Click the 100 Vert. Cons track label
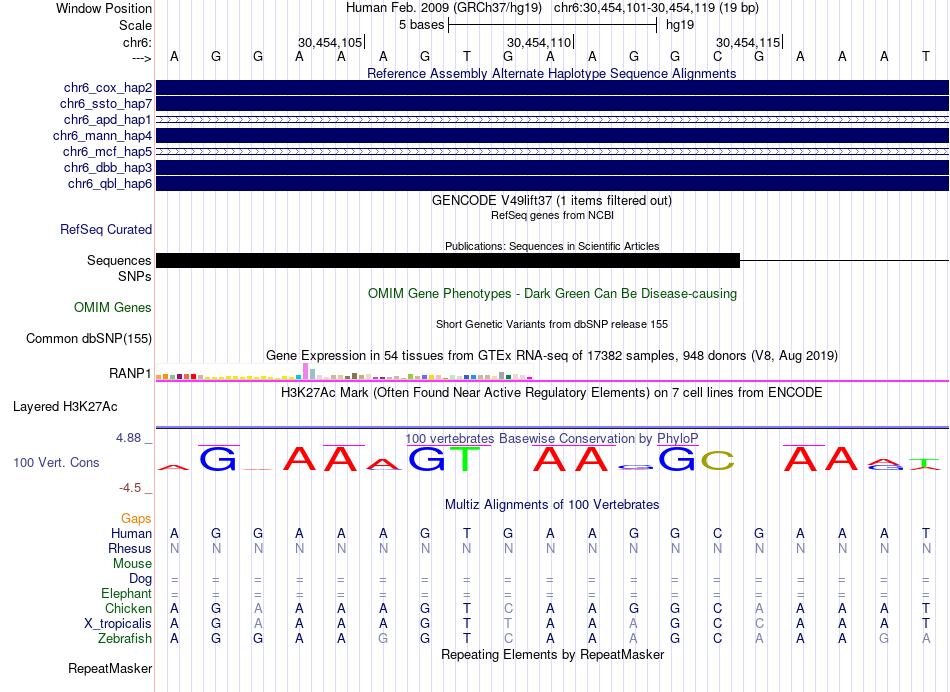The height and width of the screenshot is (692, 950). 56,462
